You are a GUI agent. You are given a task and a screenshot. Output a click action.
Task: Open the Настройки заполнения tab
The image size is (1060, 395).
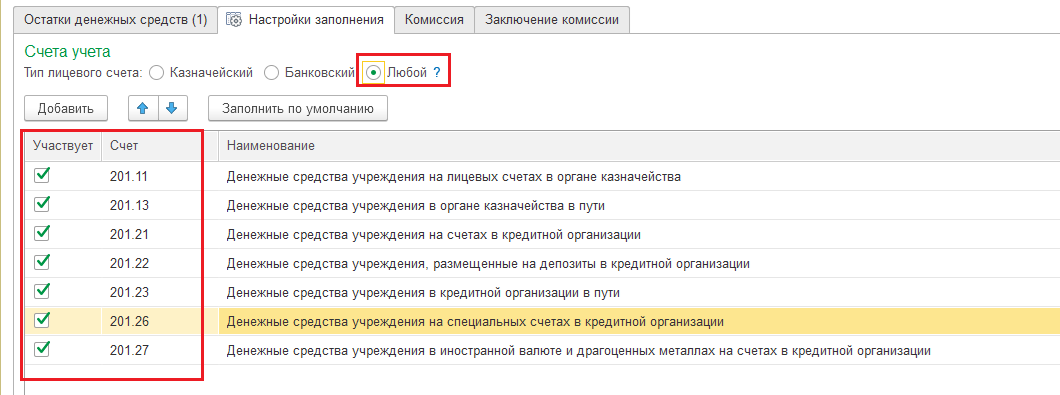[307, 20]
